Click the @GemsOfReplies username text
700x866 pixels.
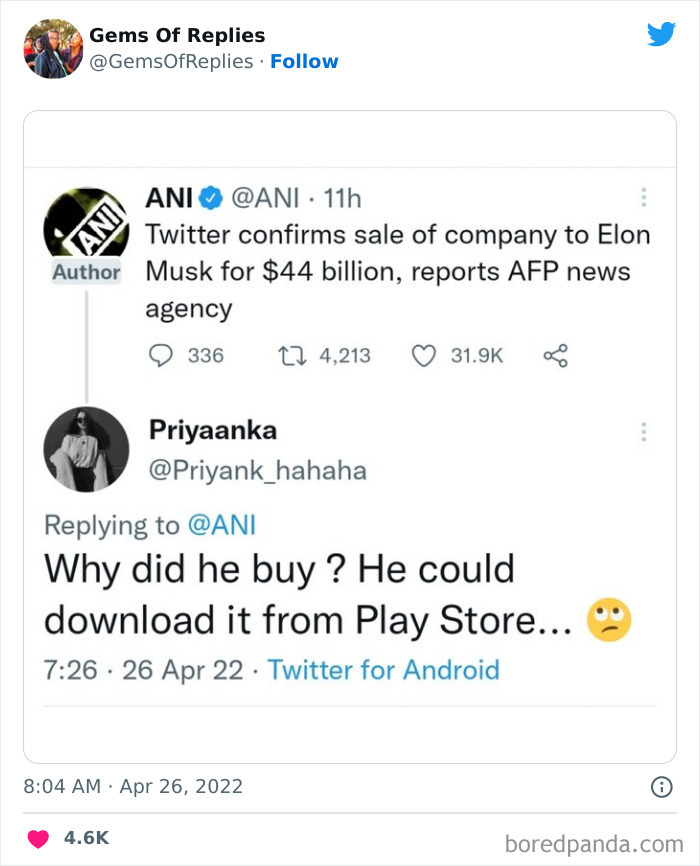click(x=171, y=61)
